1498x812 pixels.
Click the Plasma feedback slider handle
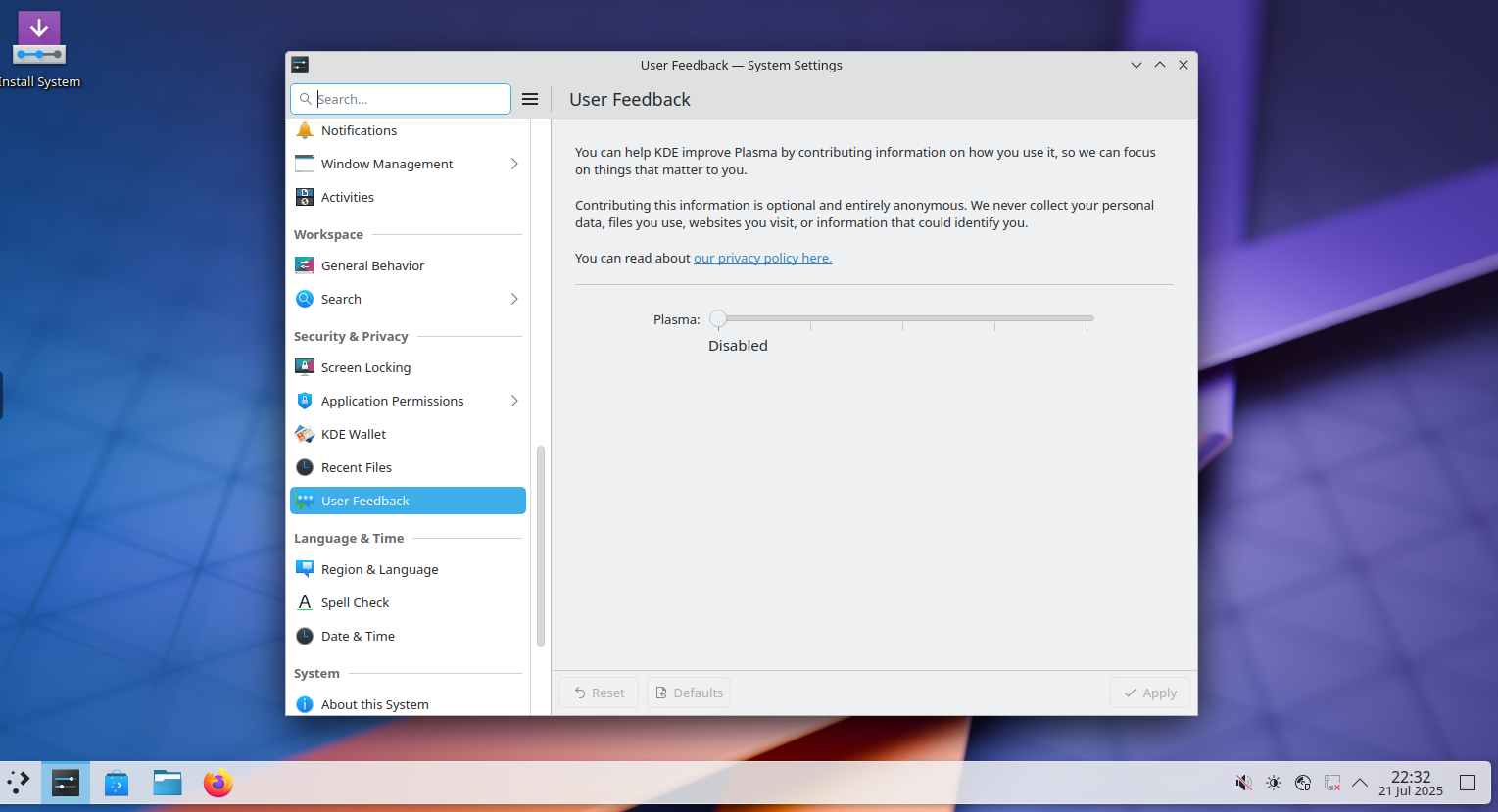point(718,318)
